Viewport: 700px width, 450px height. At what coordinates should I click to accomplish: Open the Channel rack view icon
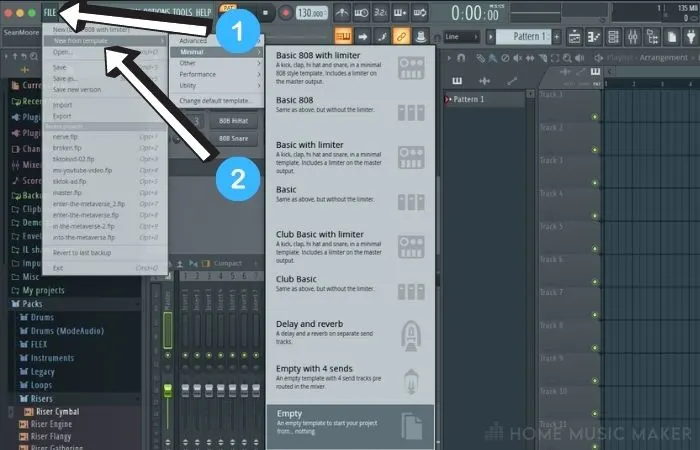pos(613,37)
